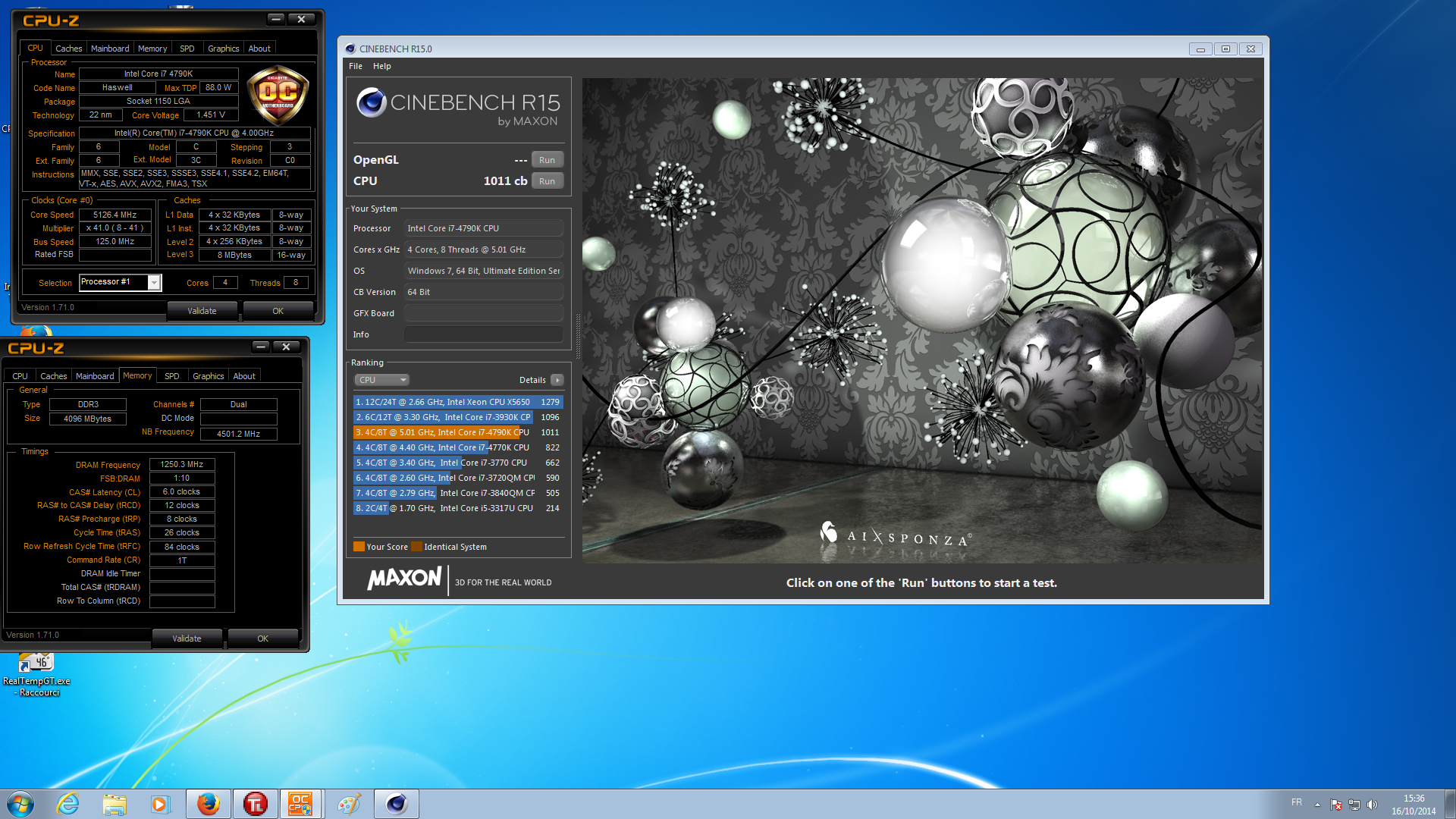This screenshot has height=819, width=1456.
Task: Click Validate in bottom CPU-Z window
Action: click(x=187, y=639)
